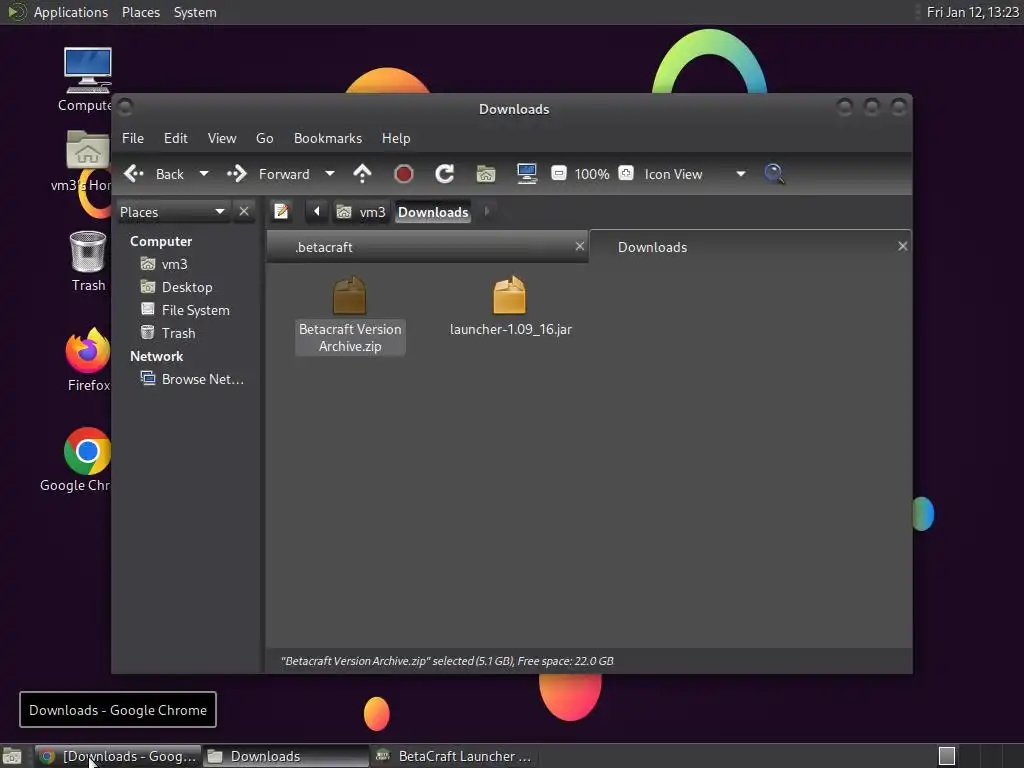The width and height of the screenshot is (1024, 768).
Task: Open the Go menu
Action: 264,138
